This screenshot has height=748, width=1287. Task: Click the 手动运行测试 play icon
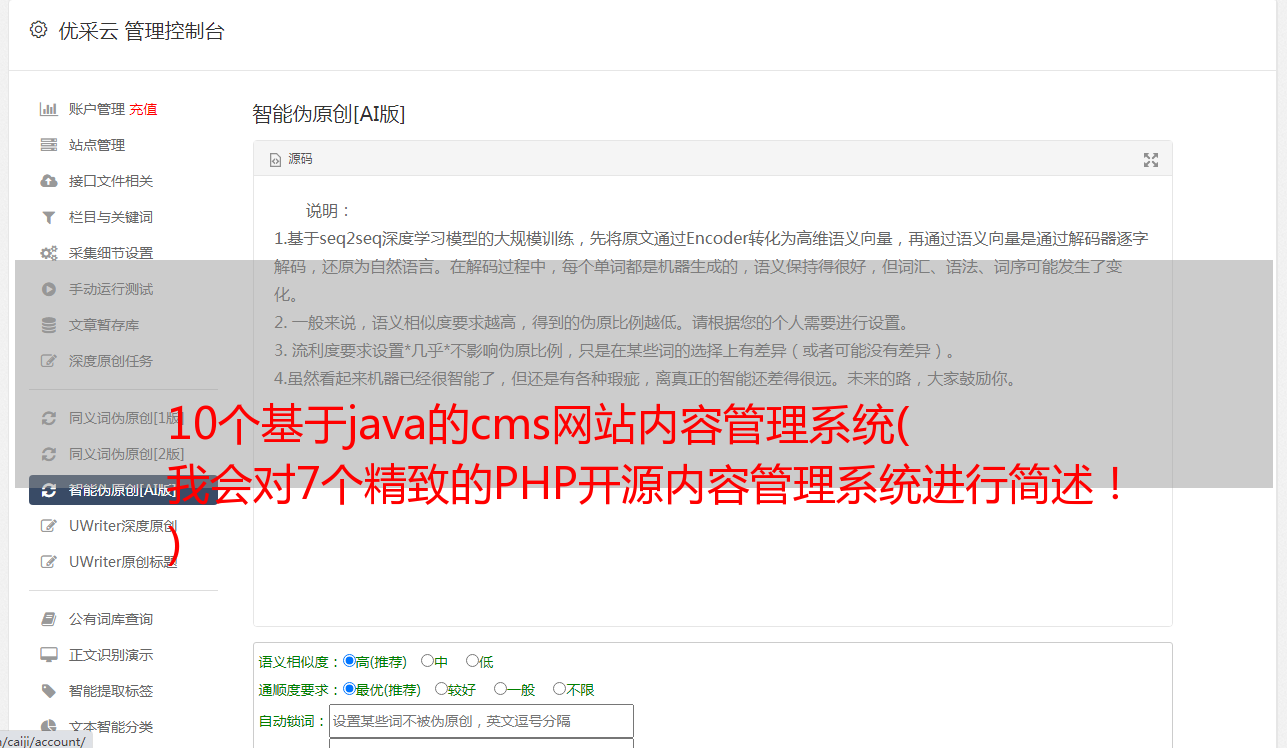coord(48,289)
